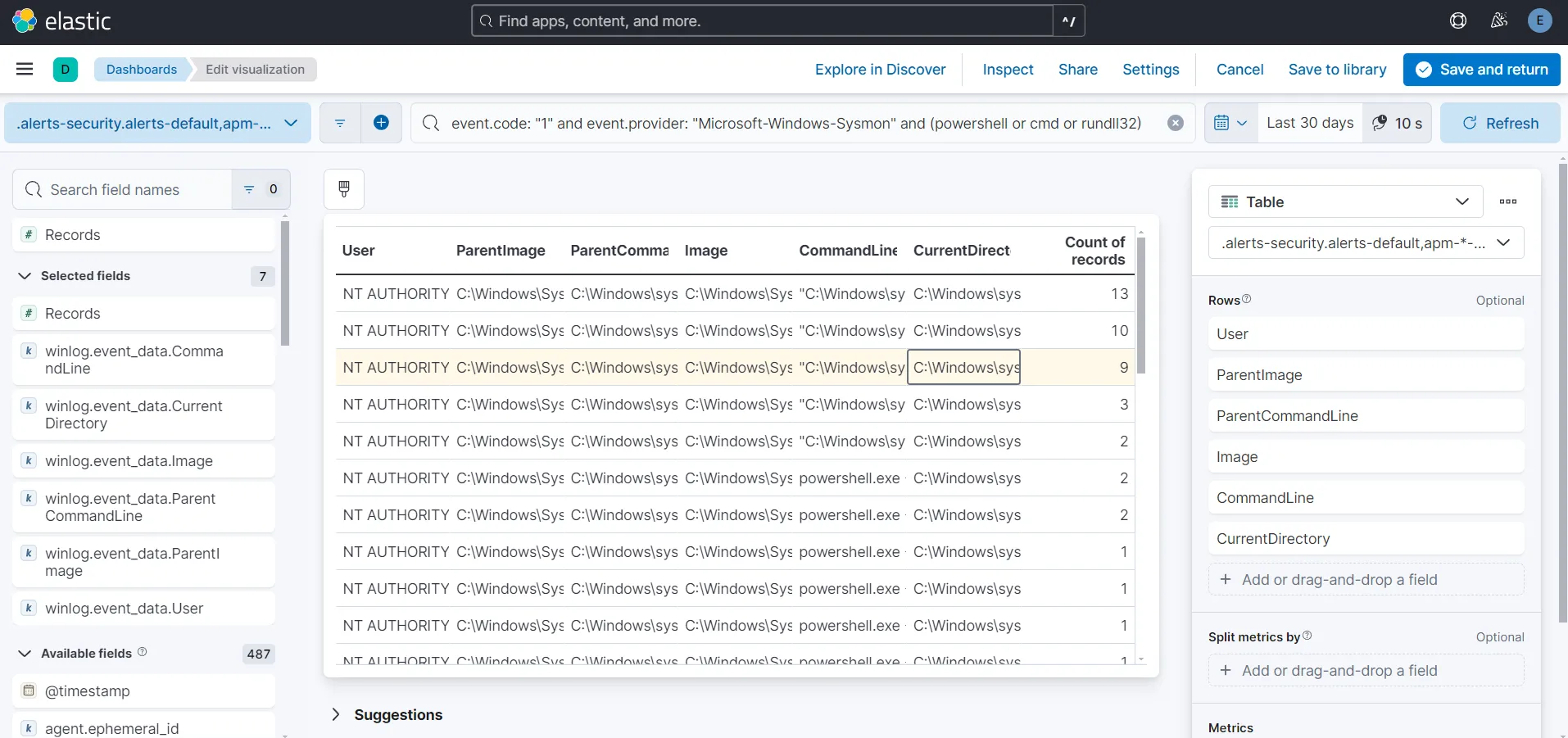Open the main navigation hamburger menu
The width and height of the screenshot is (1568, 738).
coord(25,69)
